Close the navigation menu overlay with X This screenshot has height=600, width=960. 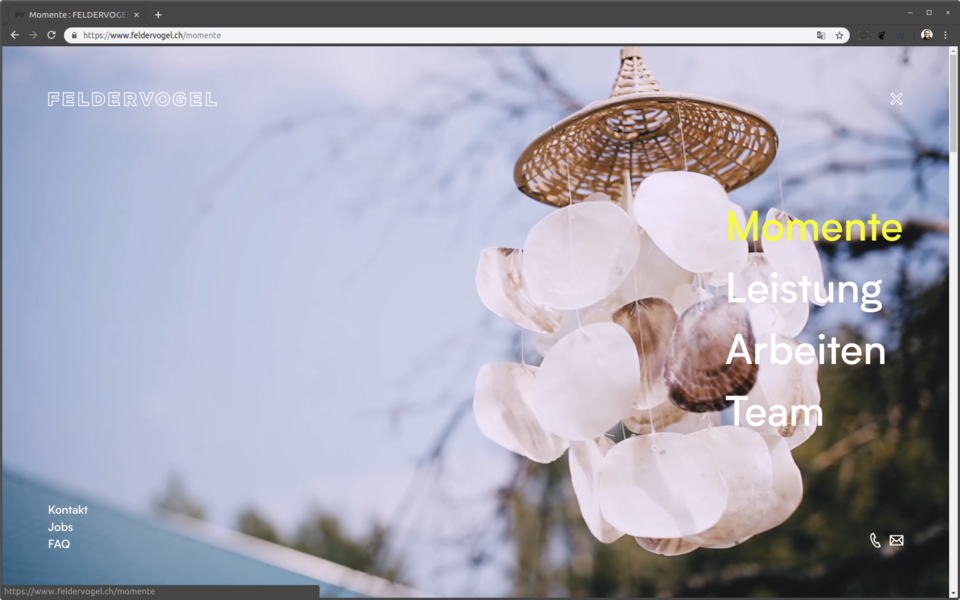pyautogui.click(x=896, y=99)
